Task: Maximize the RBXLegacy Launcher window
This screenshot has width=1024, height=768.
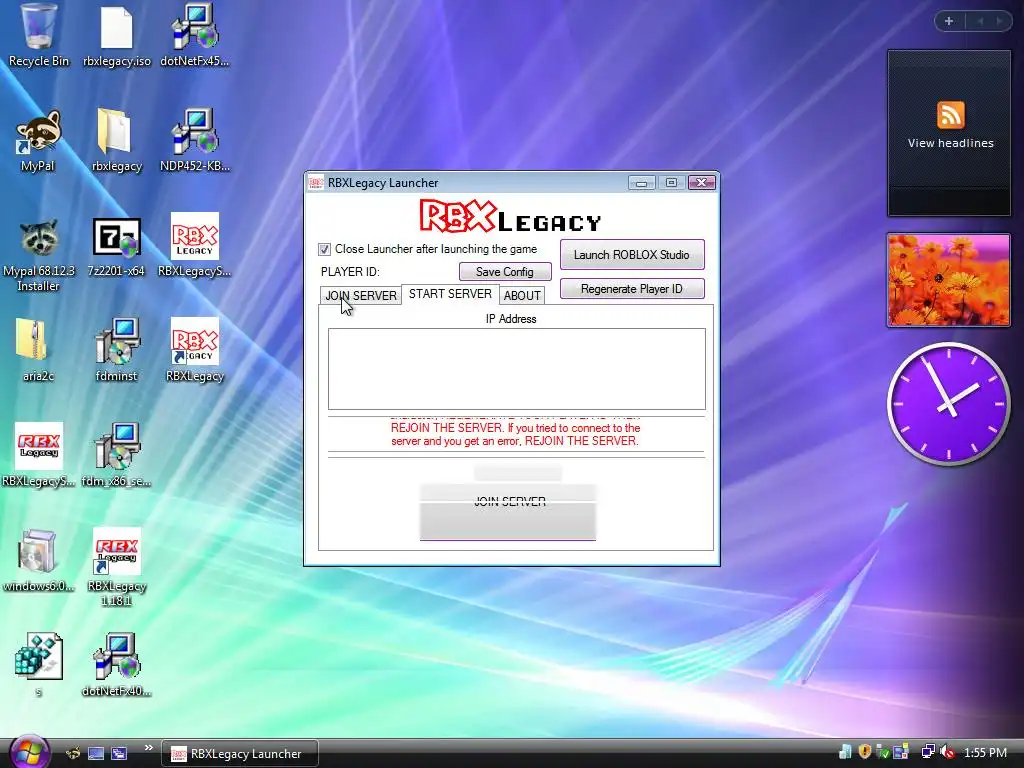Action: 671,183
